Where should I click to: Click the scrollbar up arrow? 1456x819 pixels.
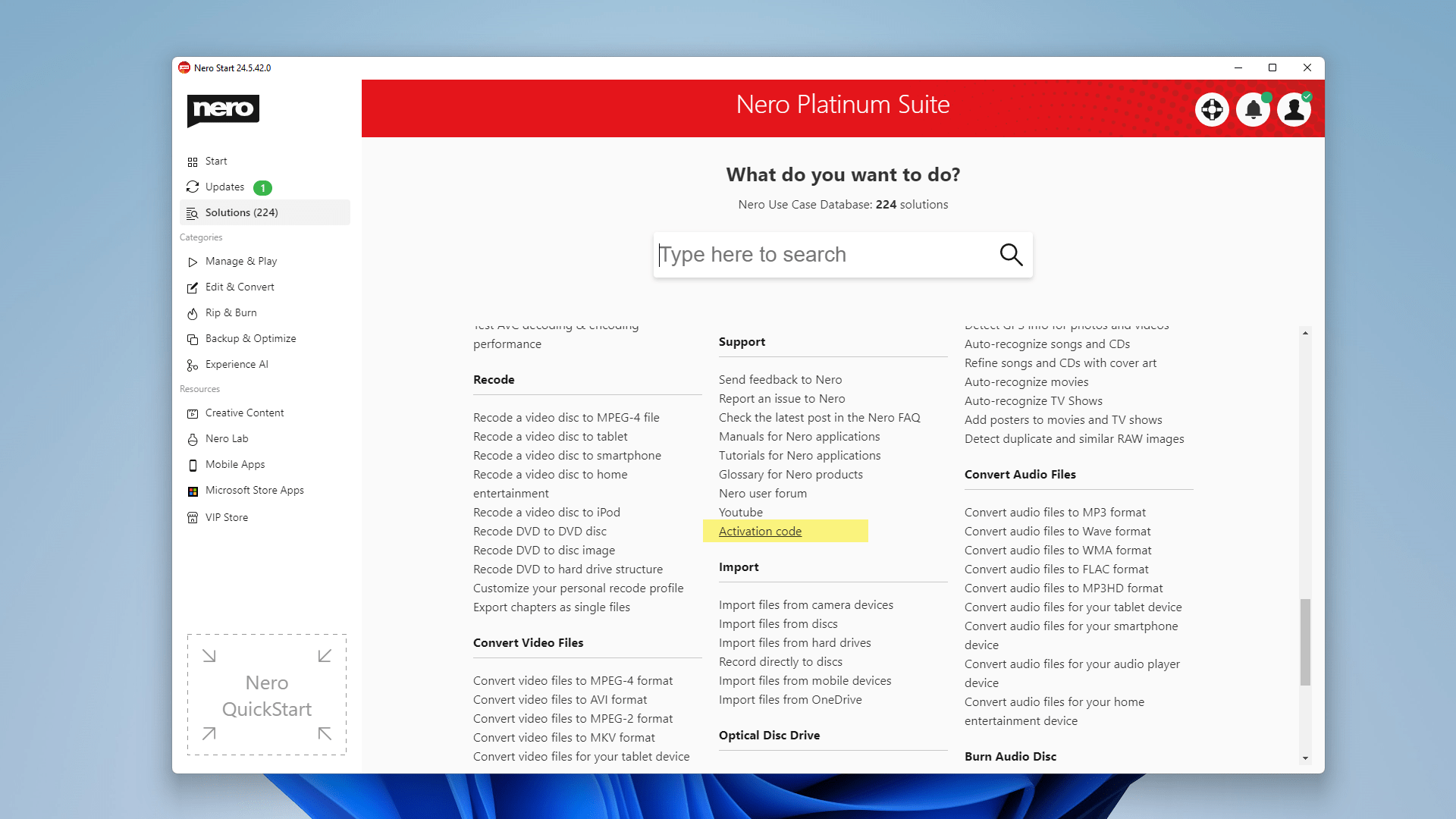pyautogui.click(x=1305, y=333)
